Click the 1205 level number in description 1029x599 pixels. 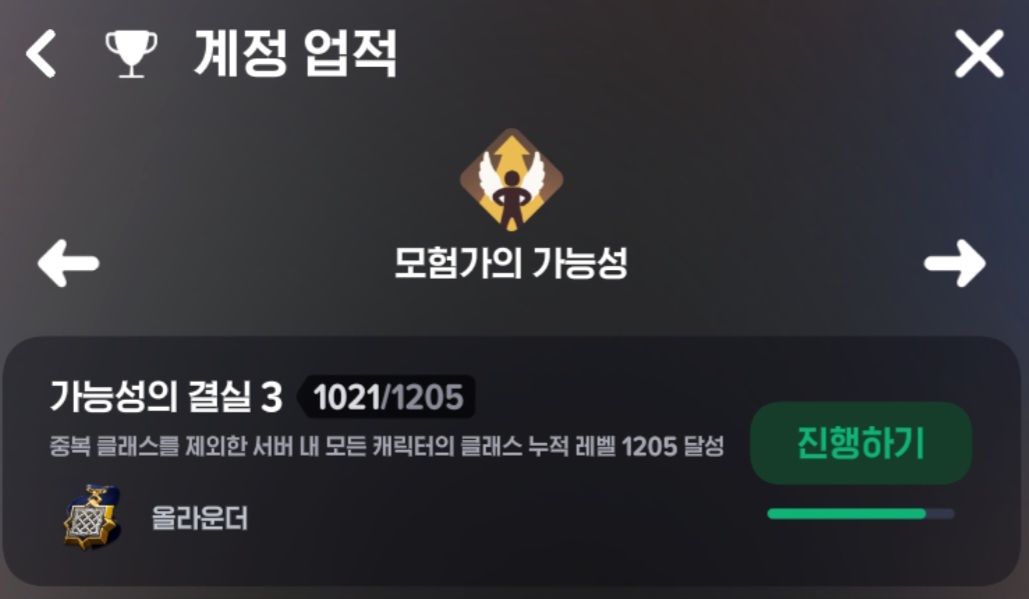point(649,447)
